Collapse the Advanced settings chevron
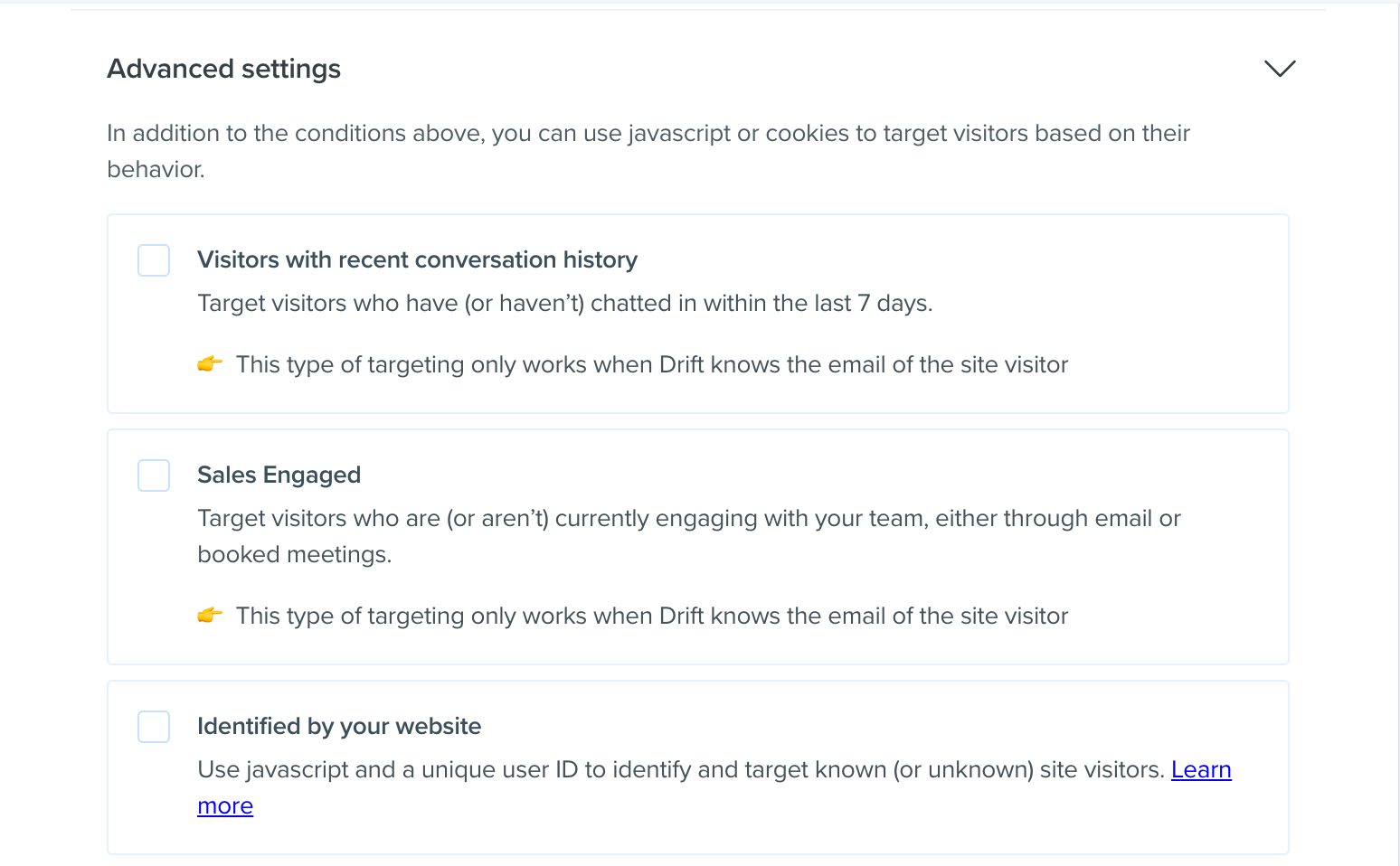1400x866 pixels. 1280,69
